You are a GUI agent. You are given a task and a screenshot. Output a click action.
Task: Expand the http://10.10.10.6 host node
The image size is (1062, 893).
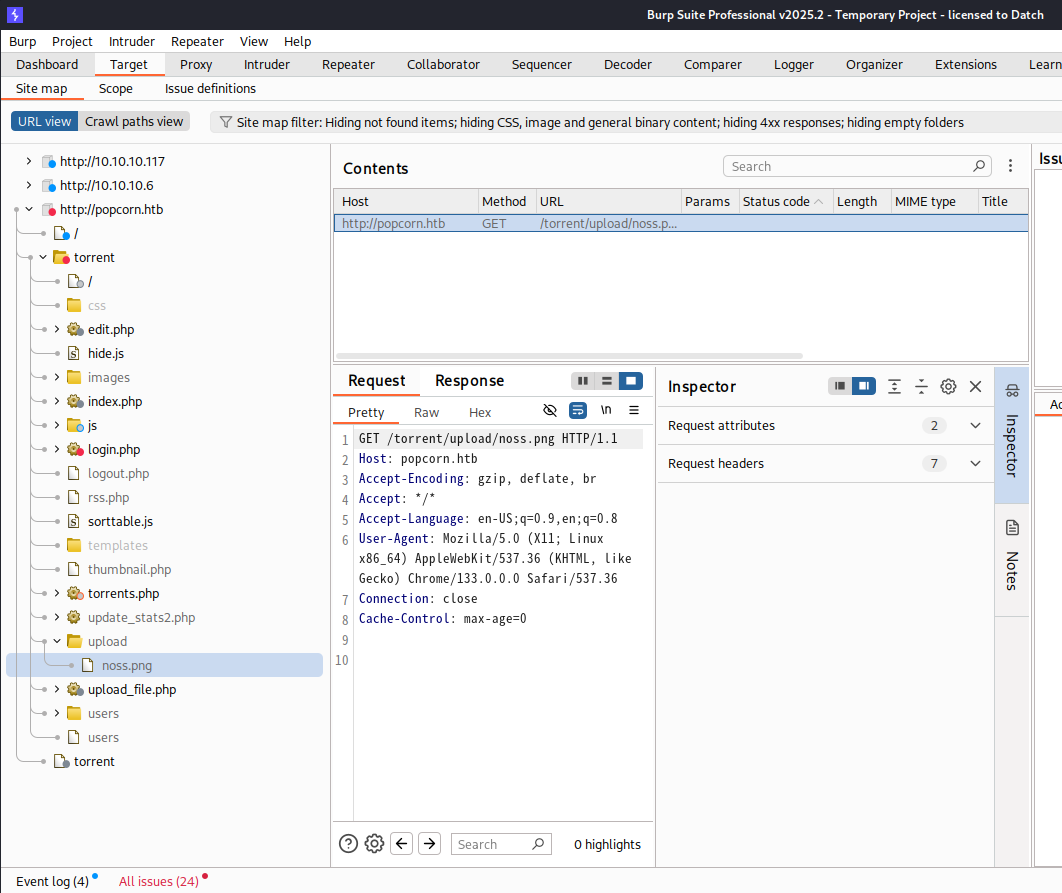tap(28, 185)
